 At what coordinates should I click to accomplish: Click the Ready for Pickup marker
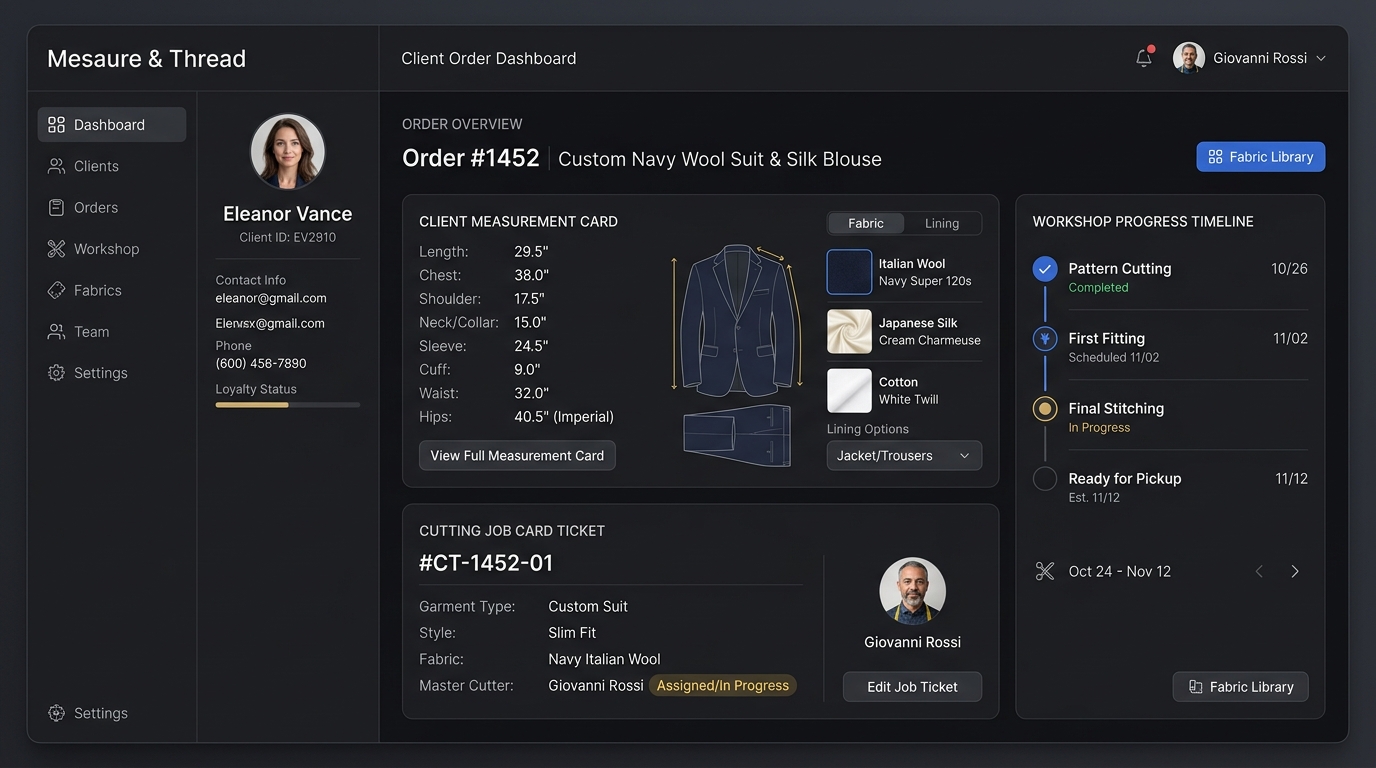pyautogui.click(x=1045, y=479)
